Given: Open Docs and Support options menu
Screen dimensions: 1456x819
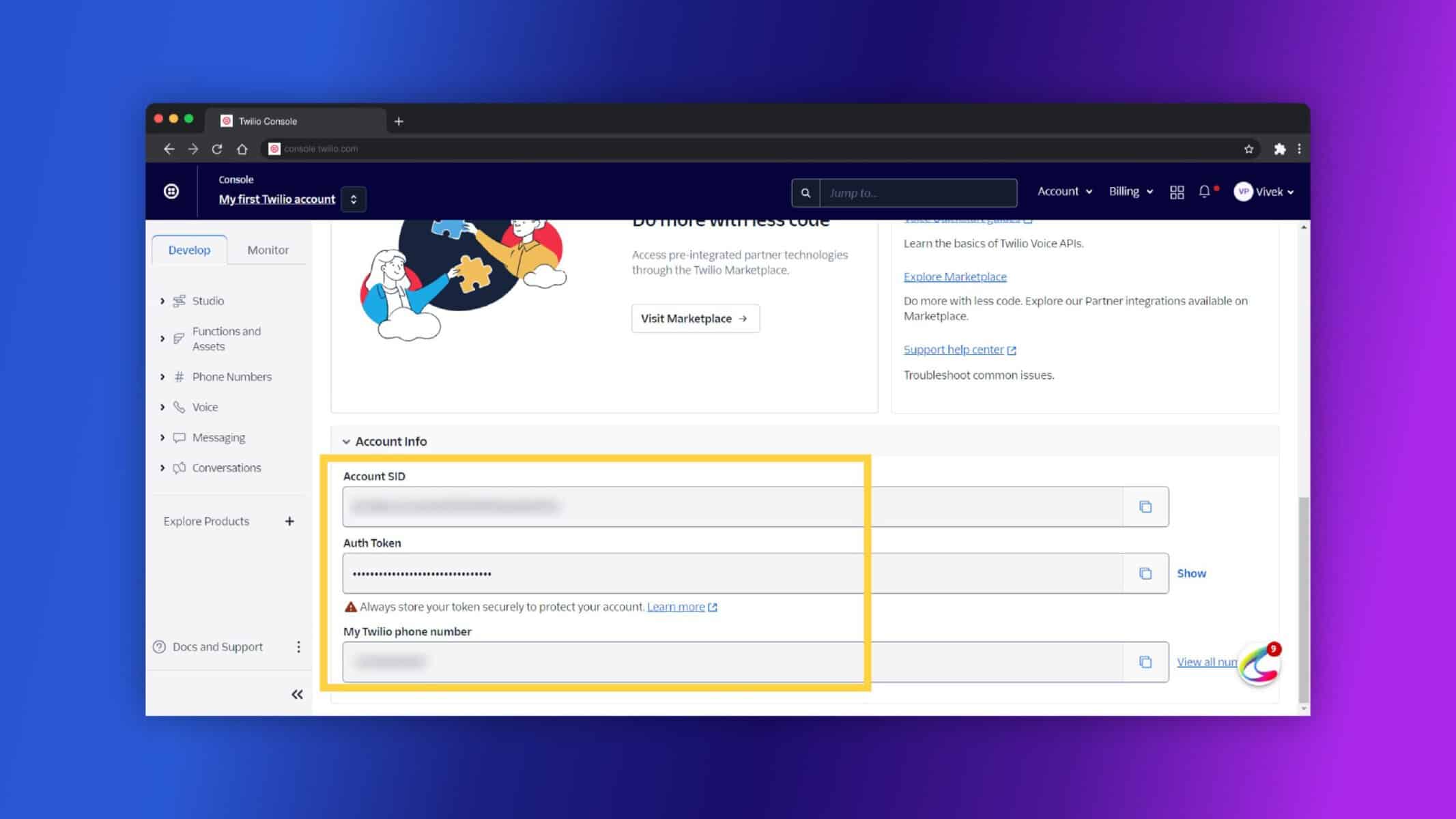Looking at the screenshot, I should point(298,647).
